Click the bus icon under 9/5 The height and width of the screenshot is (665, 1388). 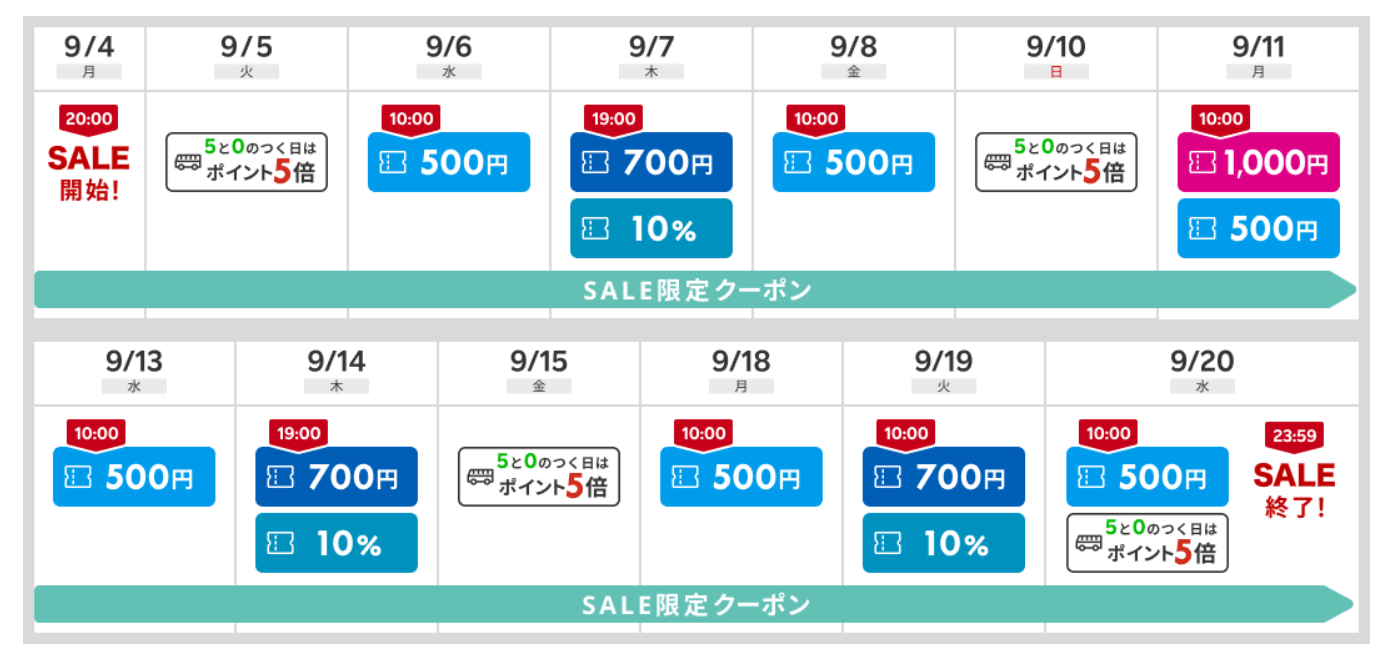(x=188, y=162)
